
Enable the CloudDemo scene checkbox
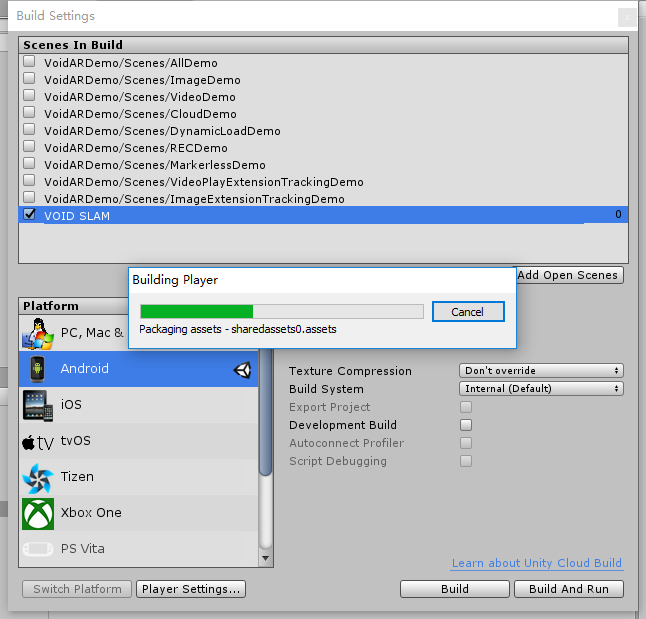click(29, 112)
